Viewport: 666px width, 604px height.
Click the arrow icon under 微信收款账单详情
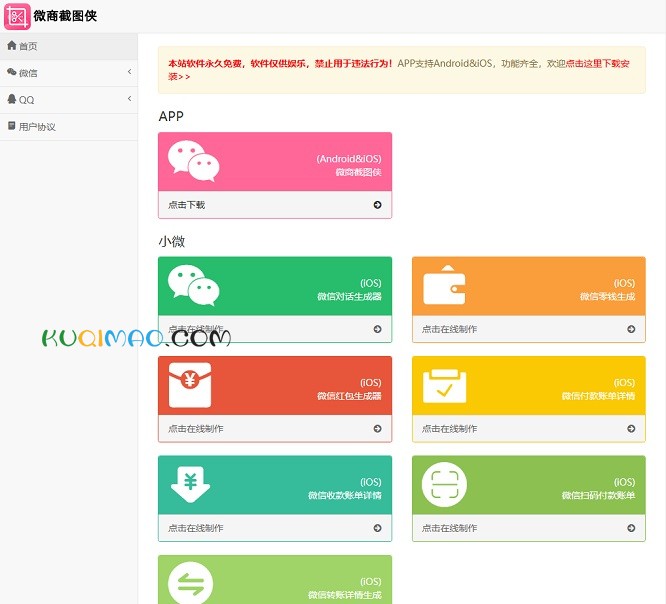click(x=377, y=528)
